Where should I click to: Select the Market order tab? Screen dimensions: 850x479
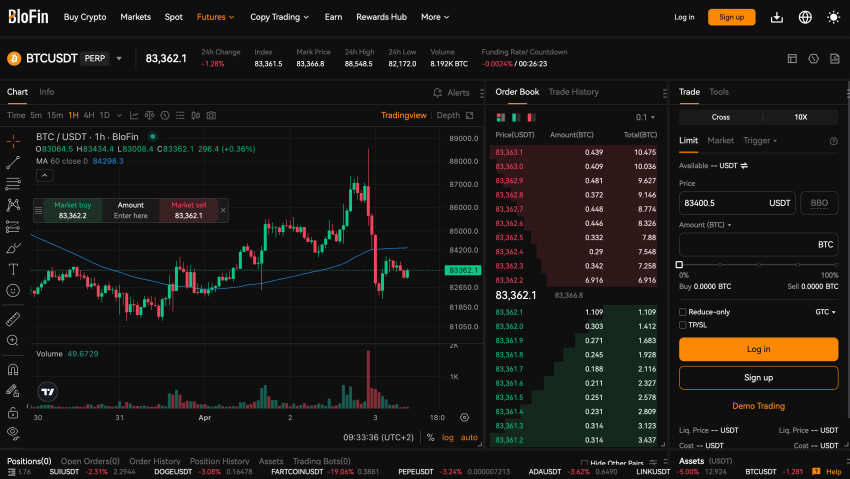[x=720, y=141]
